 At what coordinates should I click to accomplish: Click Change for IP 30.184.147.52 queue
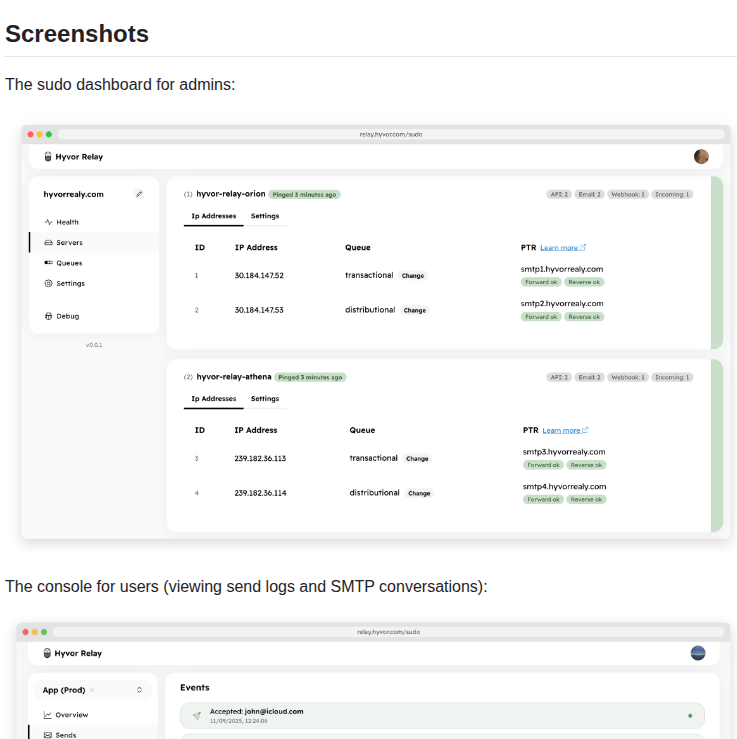(x=413, y=276)
